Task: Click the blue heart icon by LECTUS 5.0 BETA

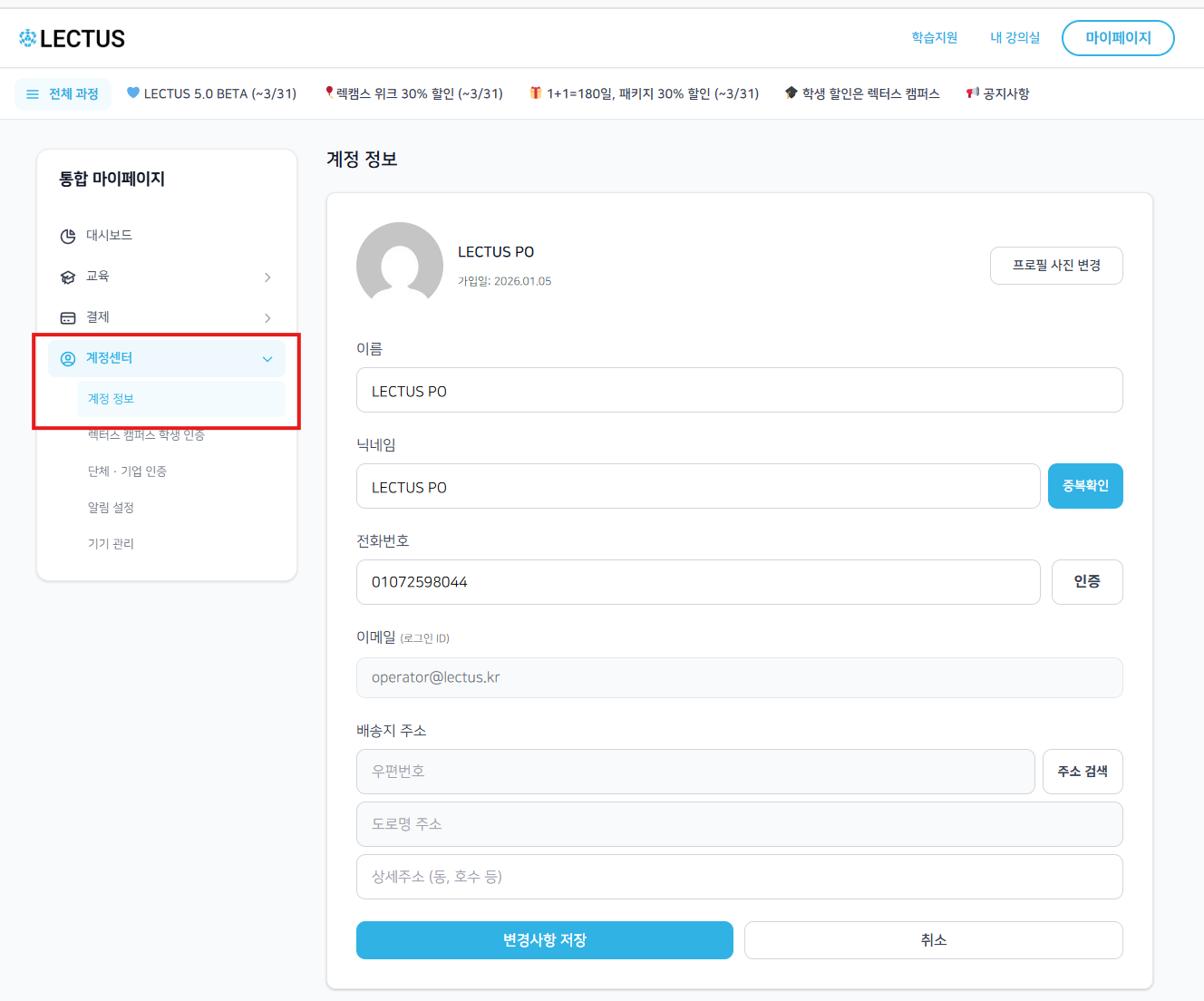Action: 133,92
